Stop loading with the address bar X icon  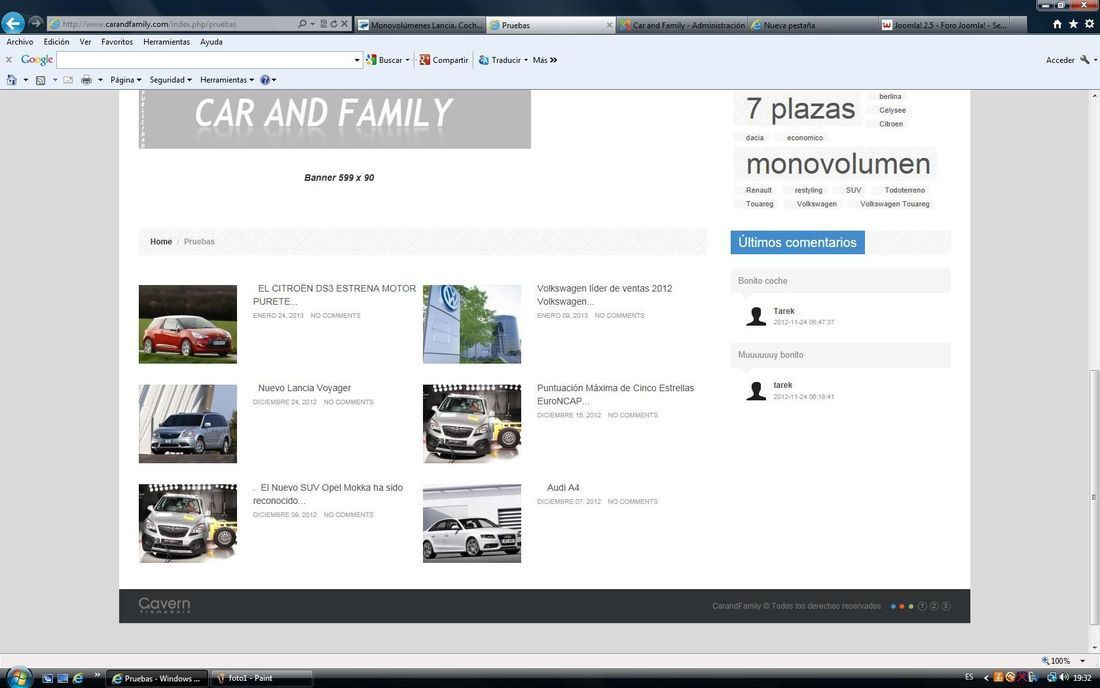point(344,24)
